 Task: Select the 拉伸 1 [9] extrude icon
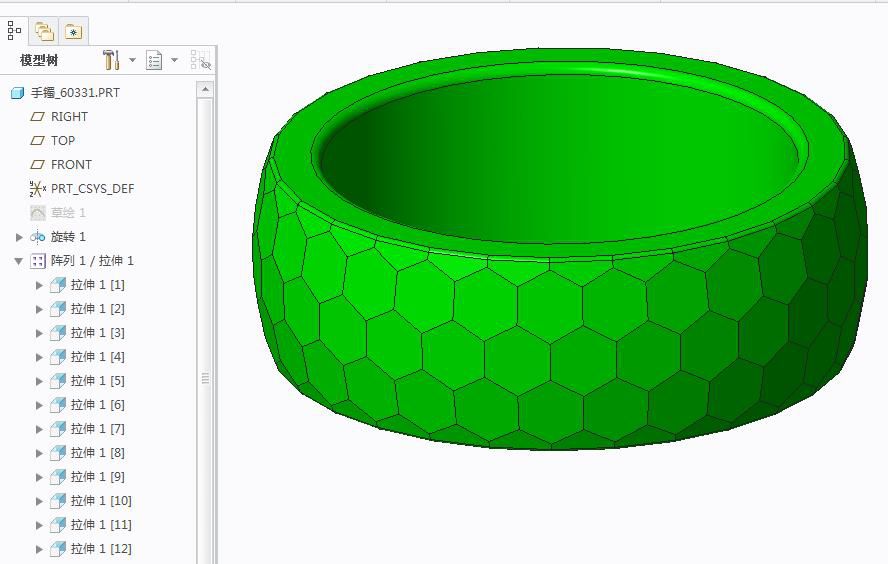click(x=58, y=477)
